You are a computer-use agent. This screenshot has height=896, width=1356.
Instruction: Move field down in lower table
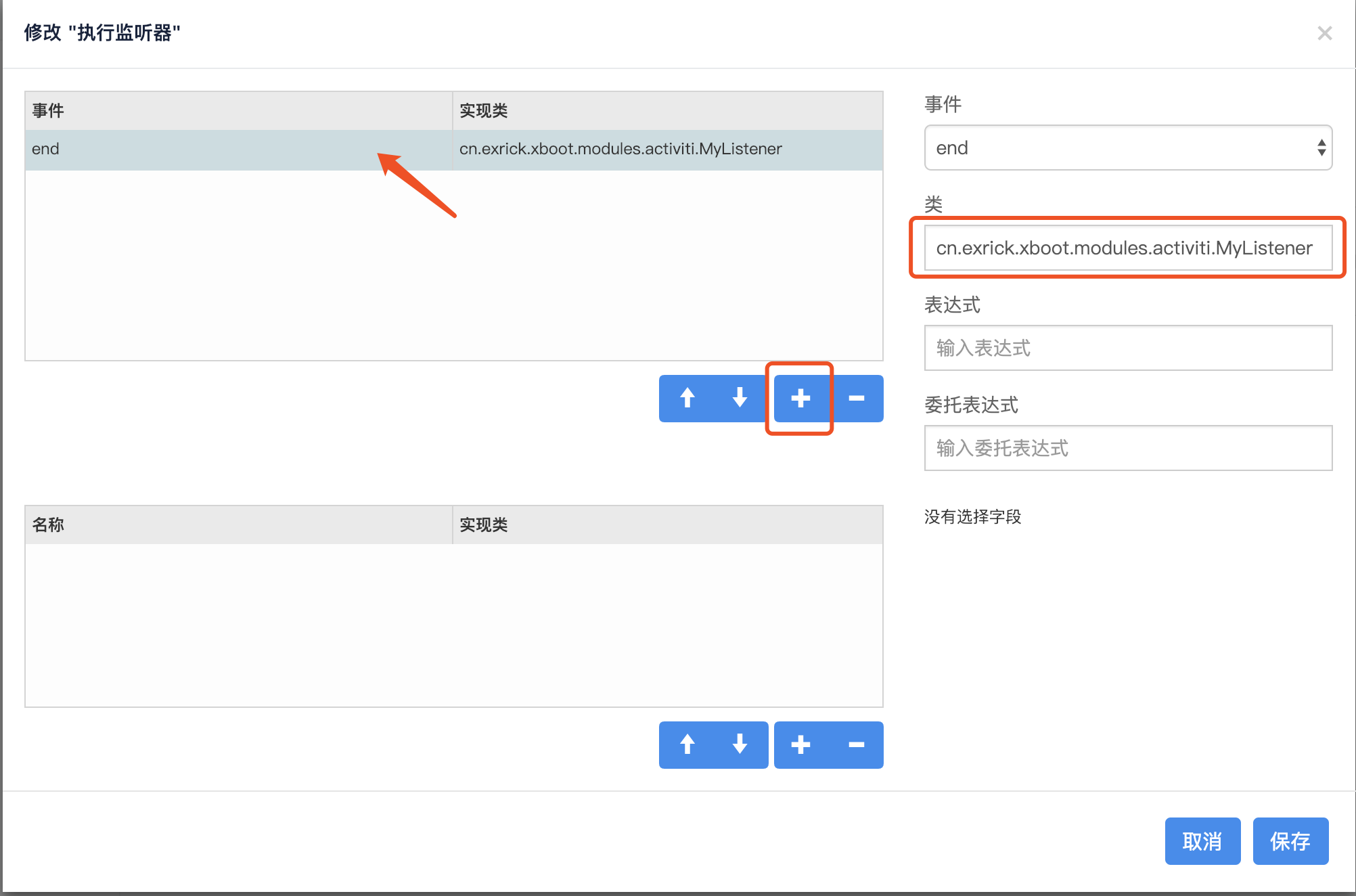pos(740,744)
